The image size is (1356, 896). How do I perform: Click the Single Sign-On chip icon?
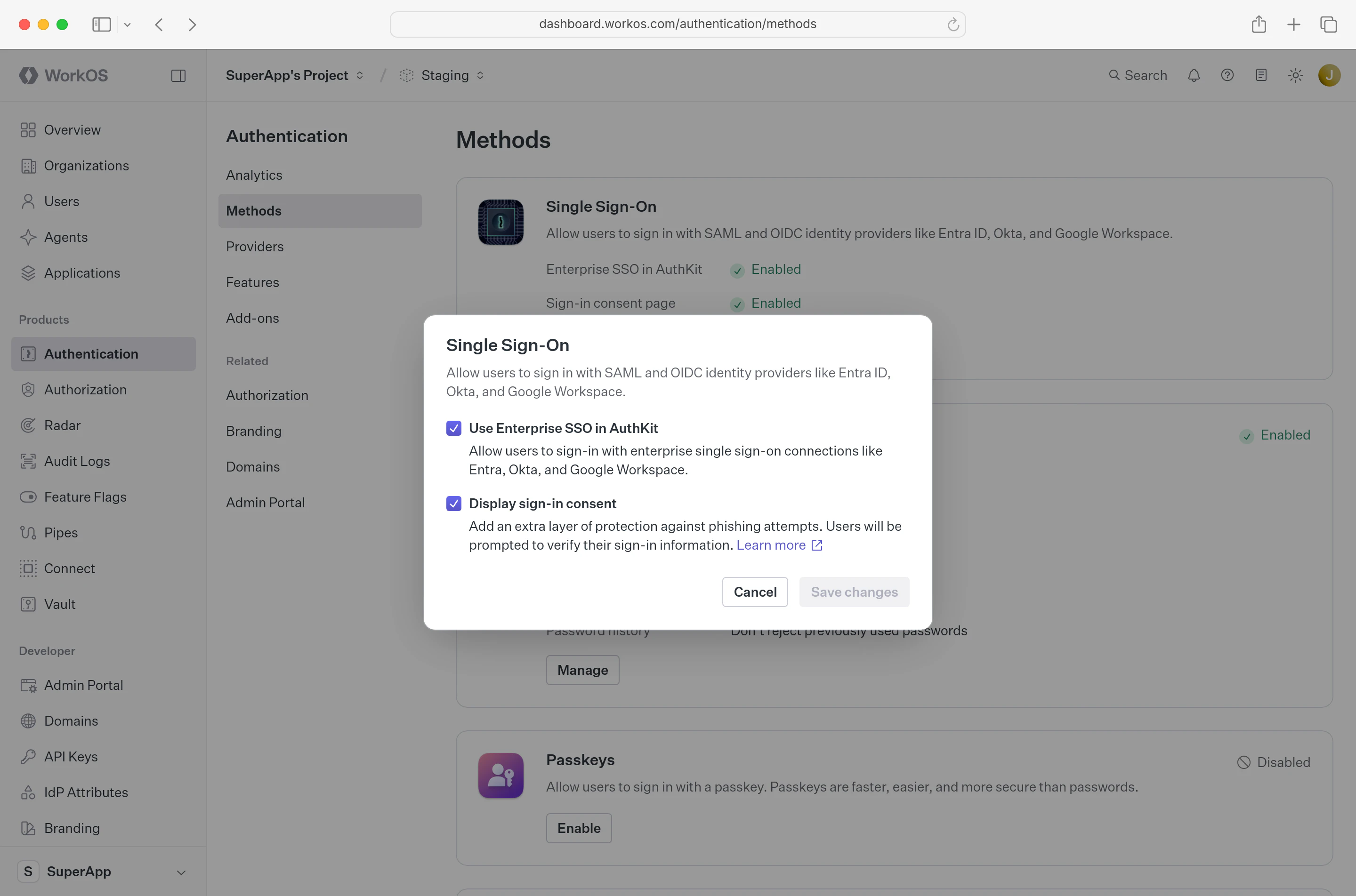[501, 222]
